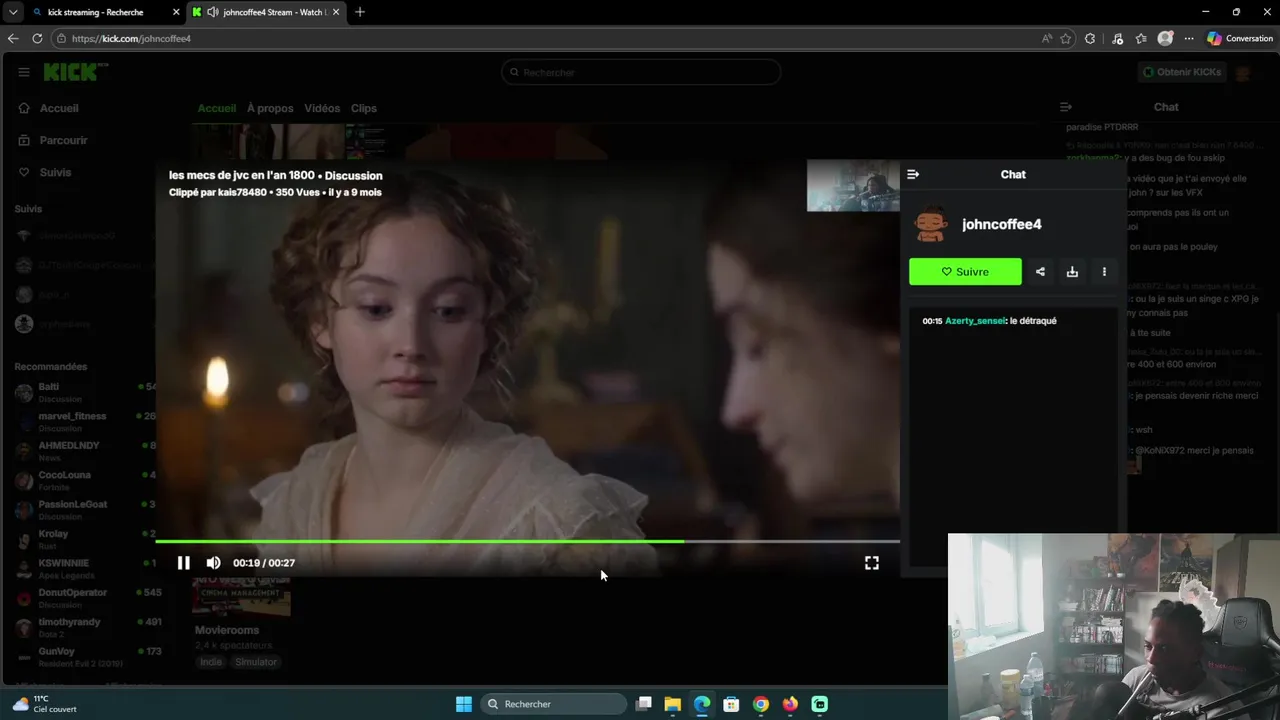Collapse the clip chat panel arrow icon
This screenshot has height=720, width=1280.
[x=913, y=174]
